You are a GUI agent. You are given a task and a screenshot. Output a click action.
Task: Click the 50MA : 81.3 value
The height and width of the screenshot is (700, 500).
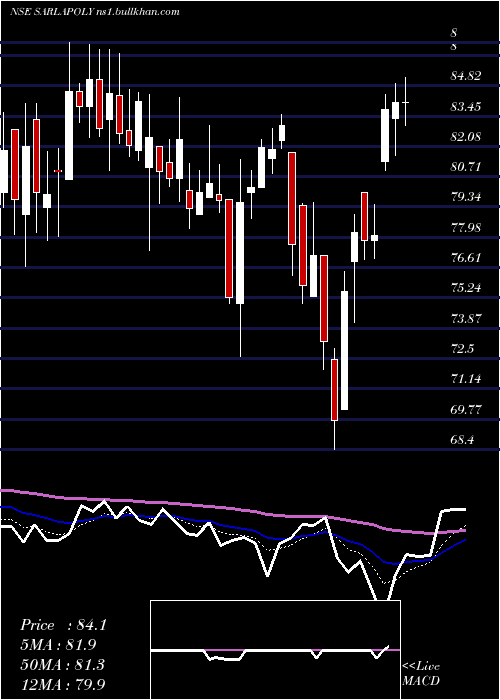pos(62,664)
